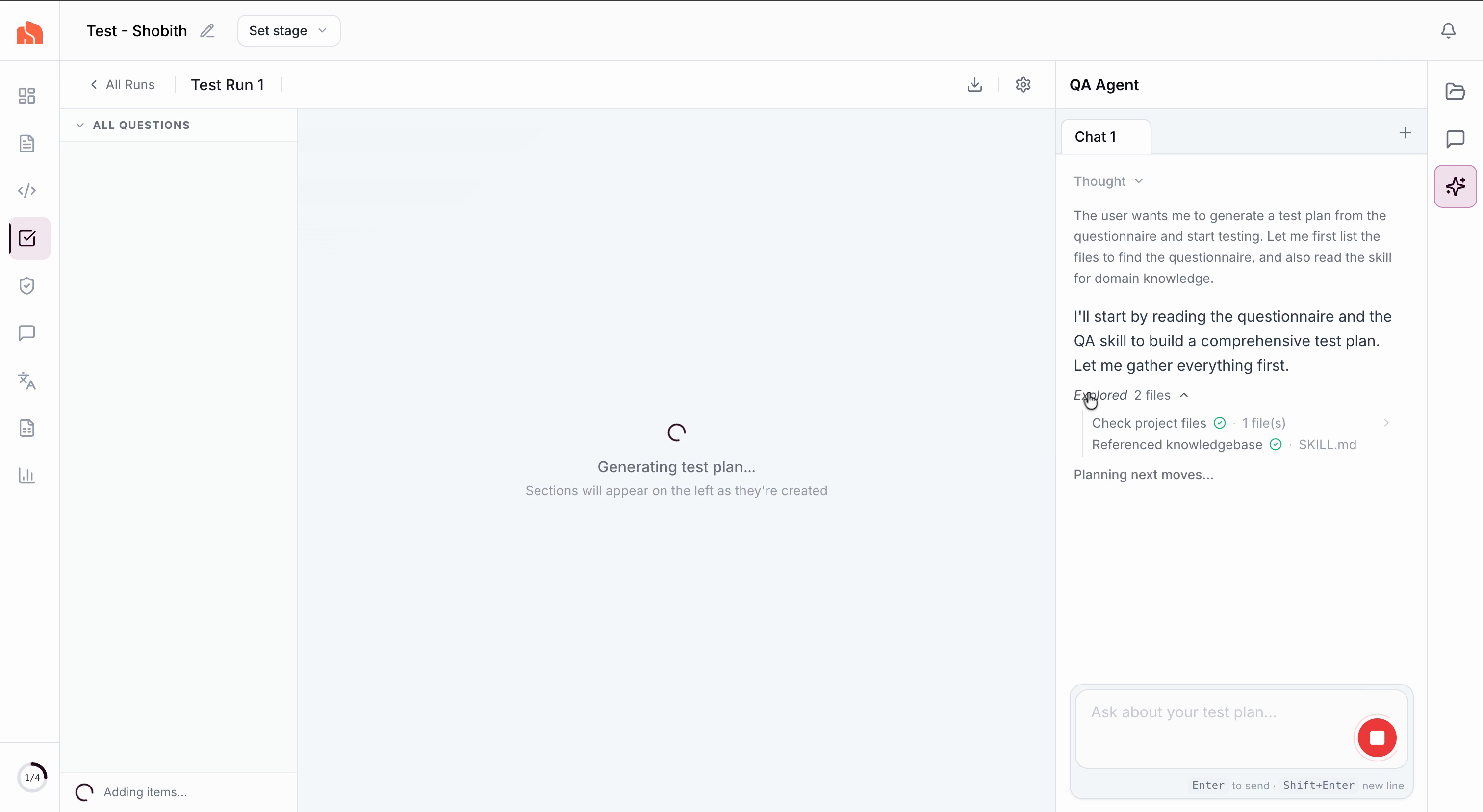This screenshot has height=812, width=1483.
Task: Select the Chat 1 tab
Action: click(1095, 137)
